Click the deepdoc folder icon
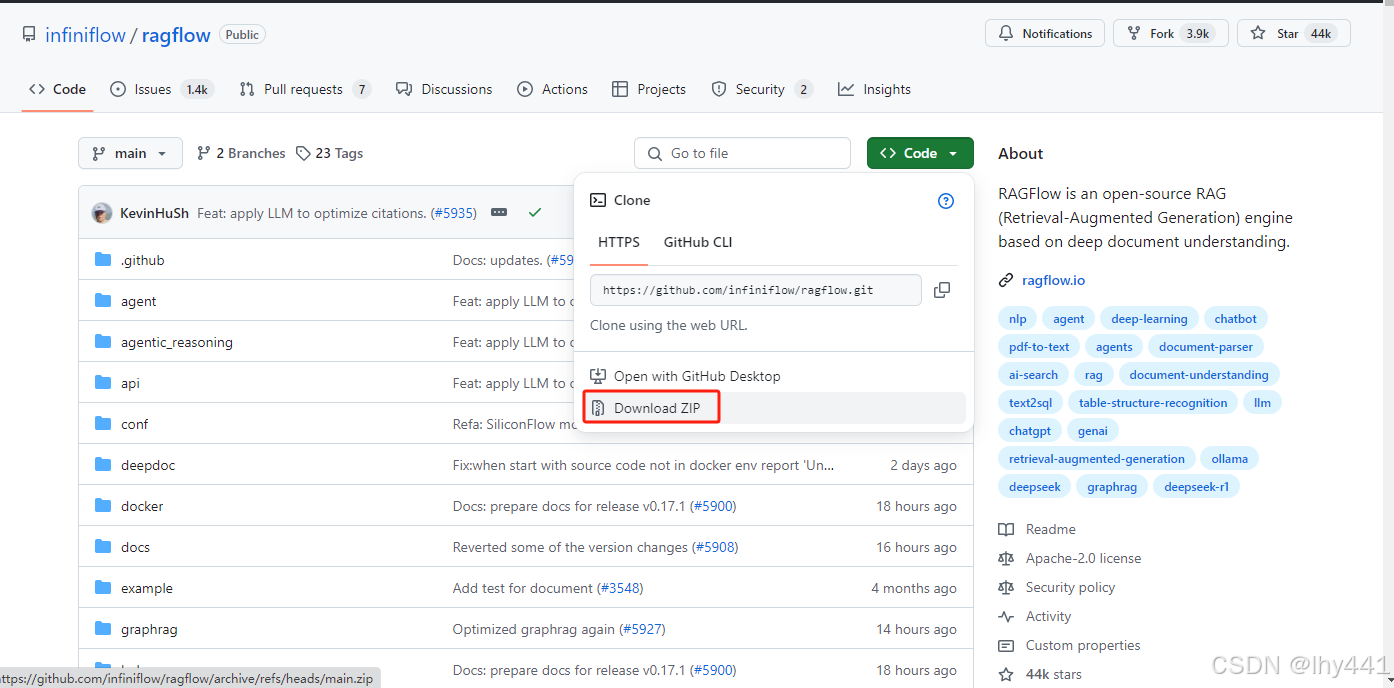This screenshot has height=688, width=1394. (x=103, y=465)
